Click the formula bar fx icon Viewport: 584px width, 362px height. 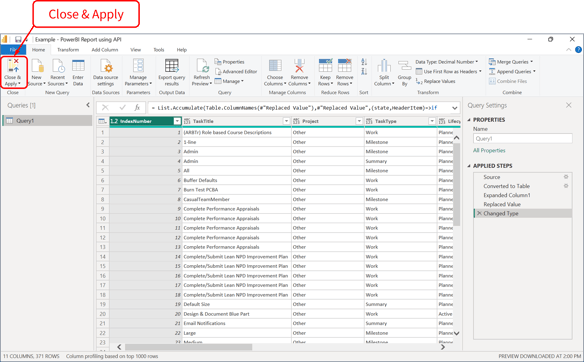coord(137,108)
